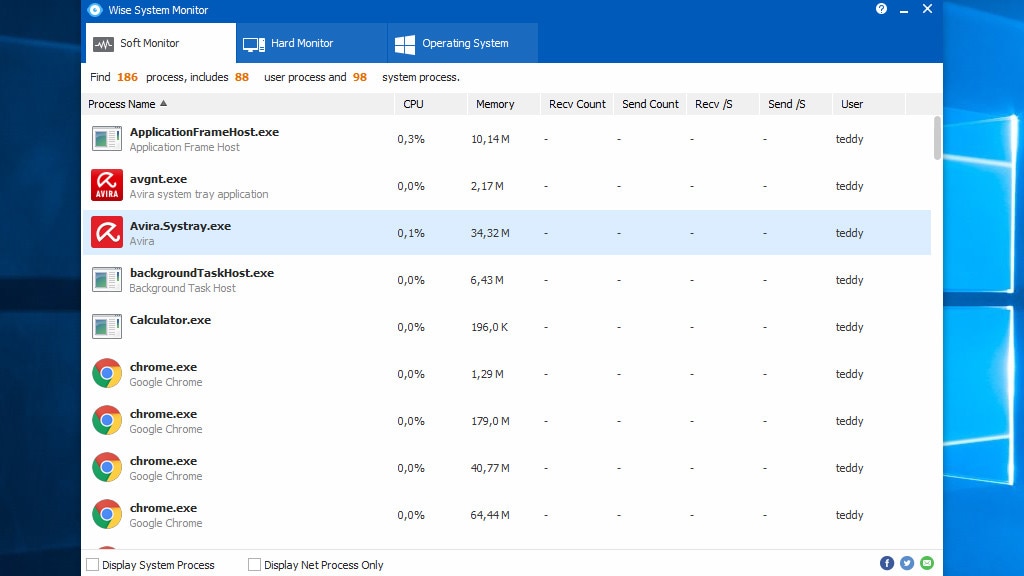Click the Soft Monitor waveform icon
1024x576 pixels.
pos(103,44)
